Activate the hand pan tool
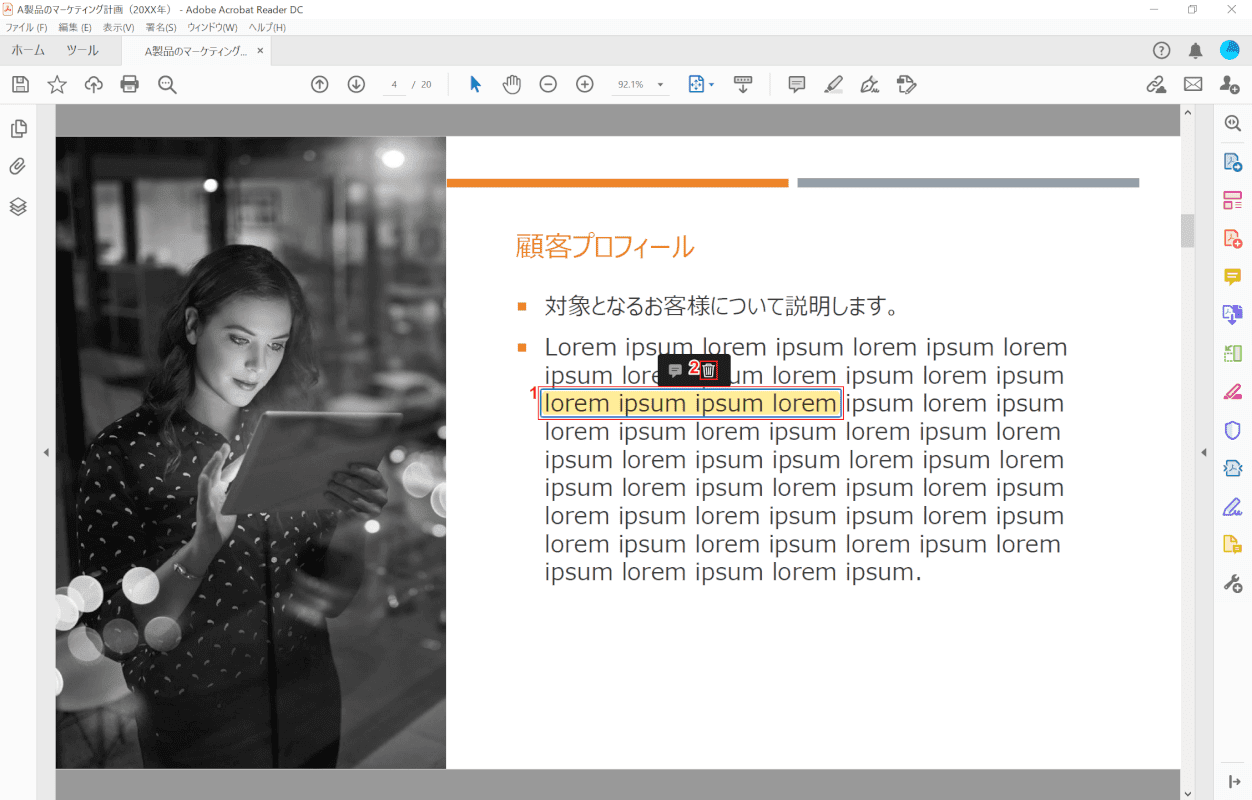The height and width of the screenshot is (800, 1252). pyautogui.click(x=512, y=85)
